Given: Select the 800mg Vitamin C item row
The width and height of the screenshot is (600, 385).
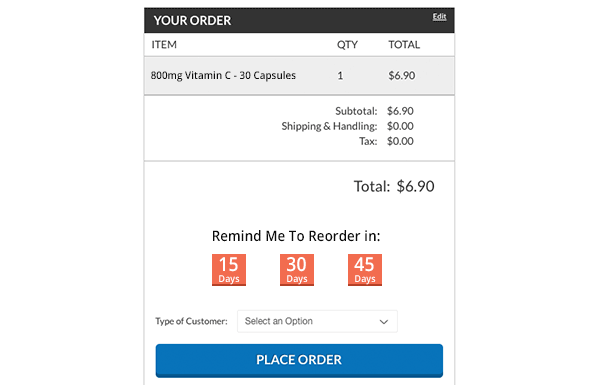Looking at the screenshot, I should pyautogui.click(x=299, y=76).
